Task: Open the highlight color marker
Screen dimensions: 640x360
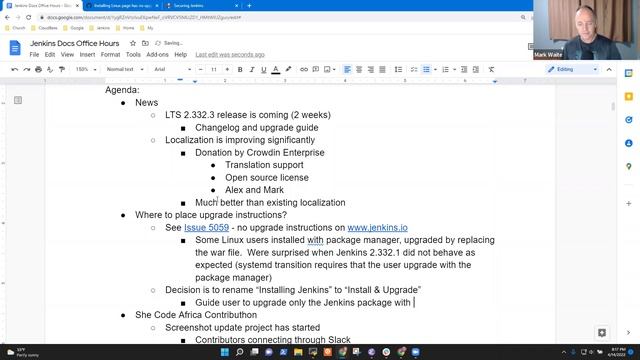Action: pos(288,69)
